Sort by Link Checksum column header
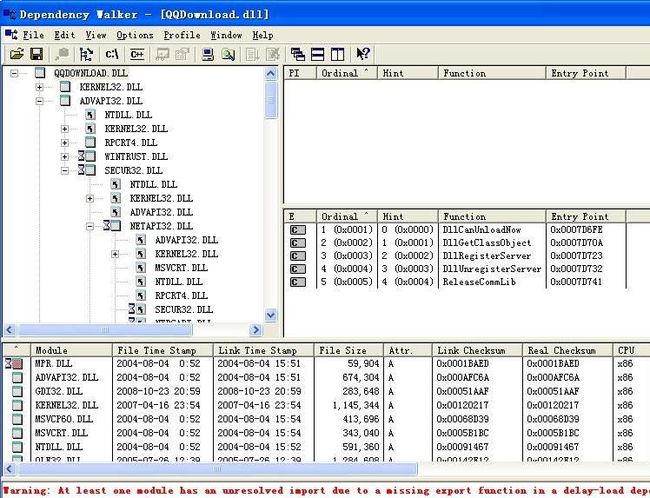The image size is (650, 498). click(478, 350)
